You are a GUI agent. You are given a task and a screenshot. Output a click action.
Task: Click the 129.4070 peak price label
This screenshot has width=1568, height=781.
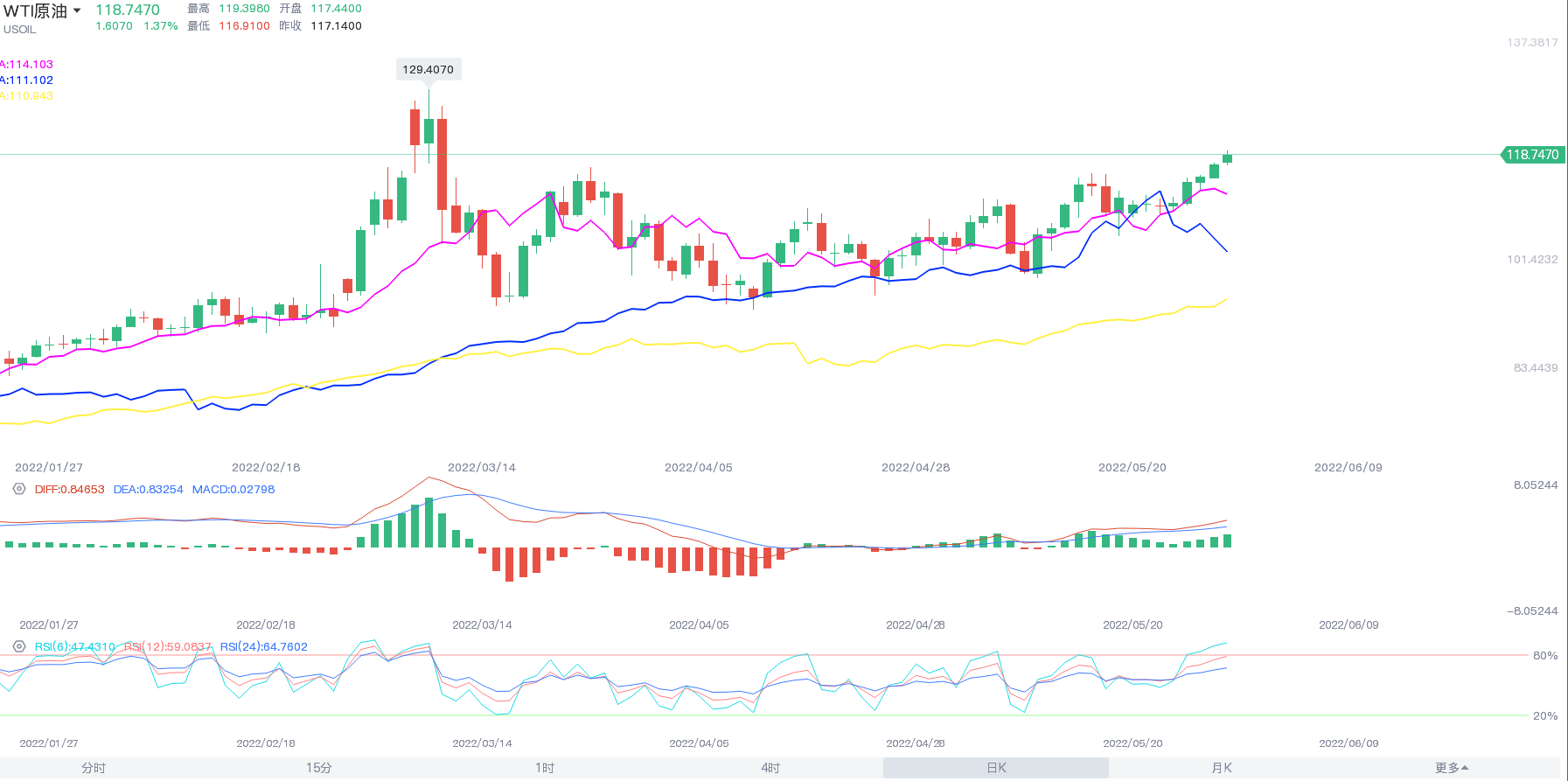[x=428, y=69]
